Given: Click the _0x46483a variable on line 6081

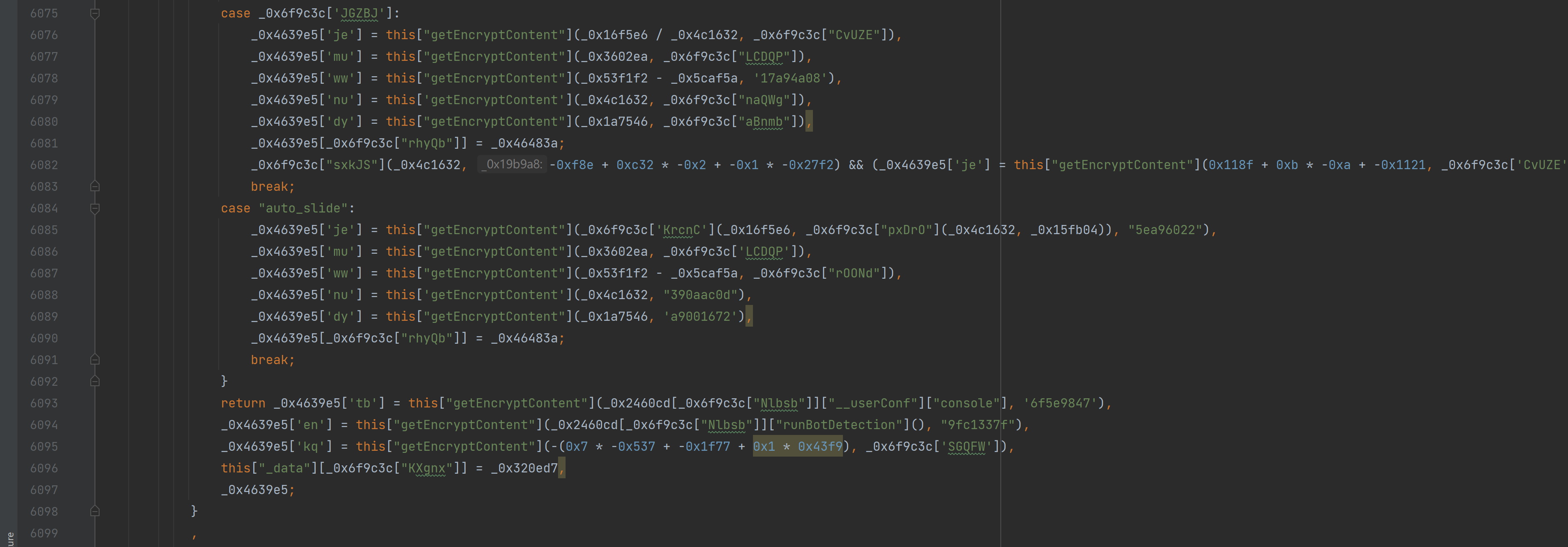Looking at the screenshot, I should [524, 143].
